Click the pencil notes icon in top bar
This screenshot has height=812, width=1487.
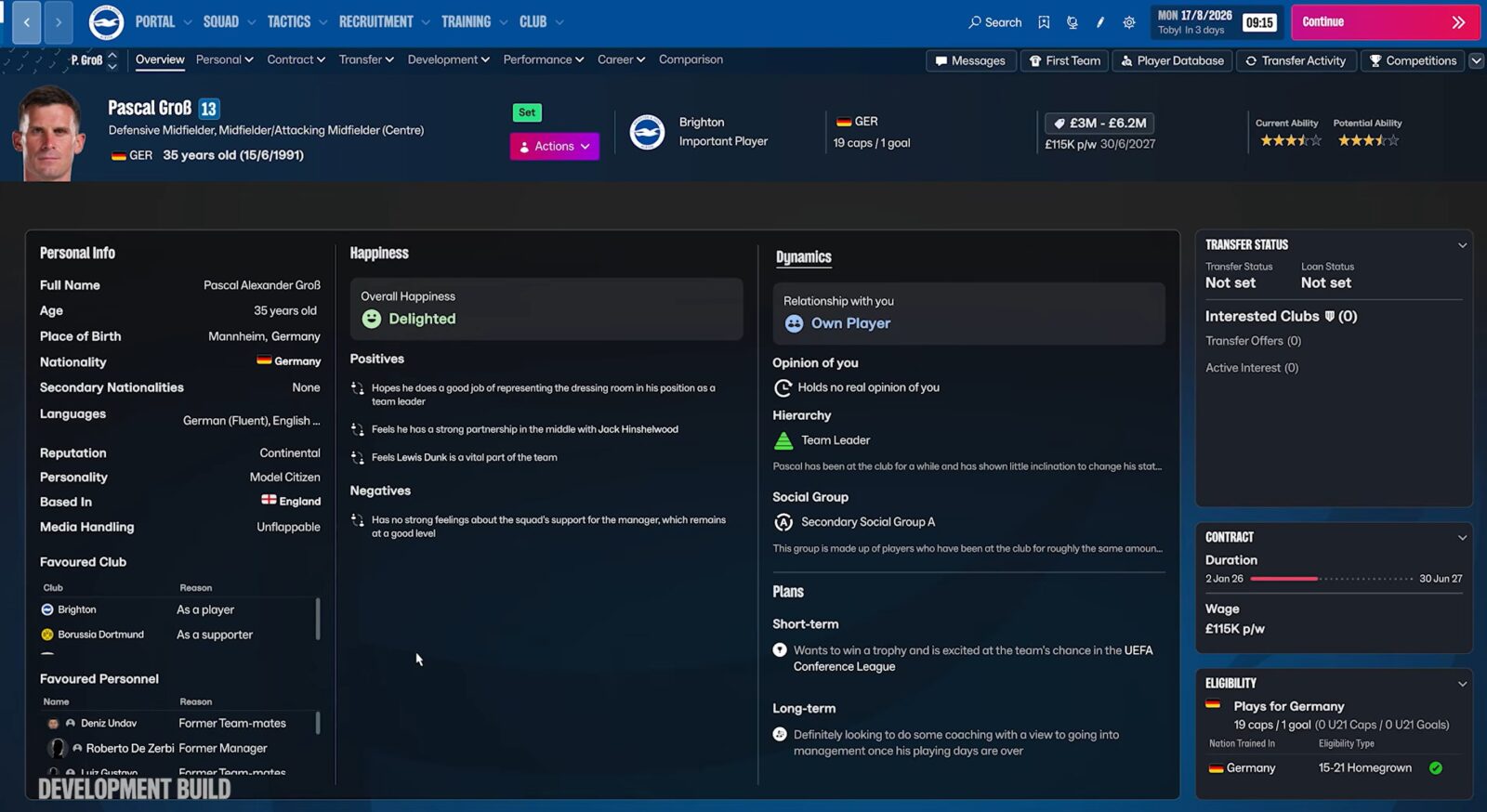click(x=1100, y=22)
